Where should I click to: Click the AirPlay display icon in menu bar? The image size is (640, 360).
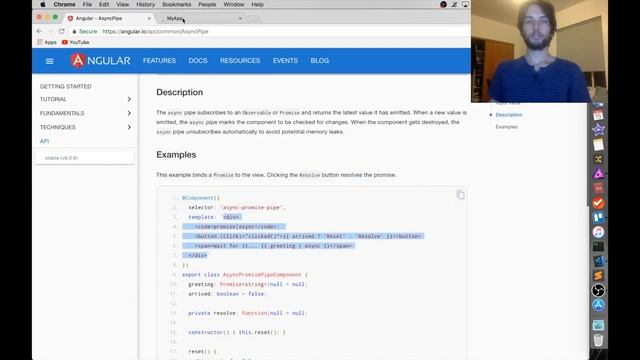pos(465,4)
